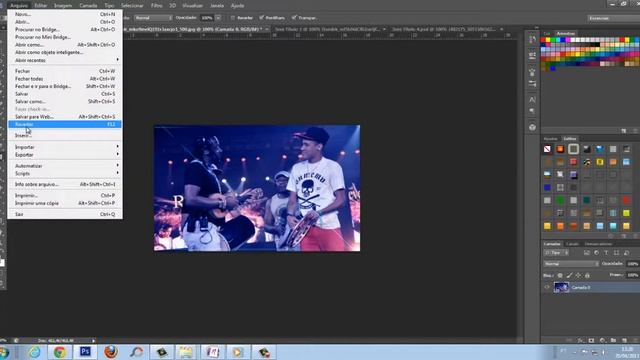Screen dimensions: 640x360
Task: Choose Imprimir uma cópia entry
Action: [x=65, y=203]
